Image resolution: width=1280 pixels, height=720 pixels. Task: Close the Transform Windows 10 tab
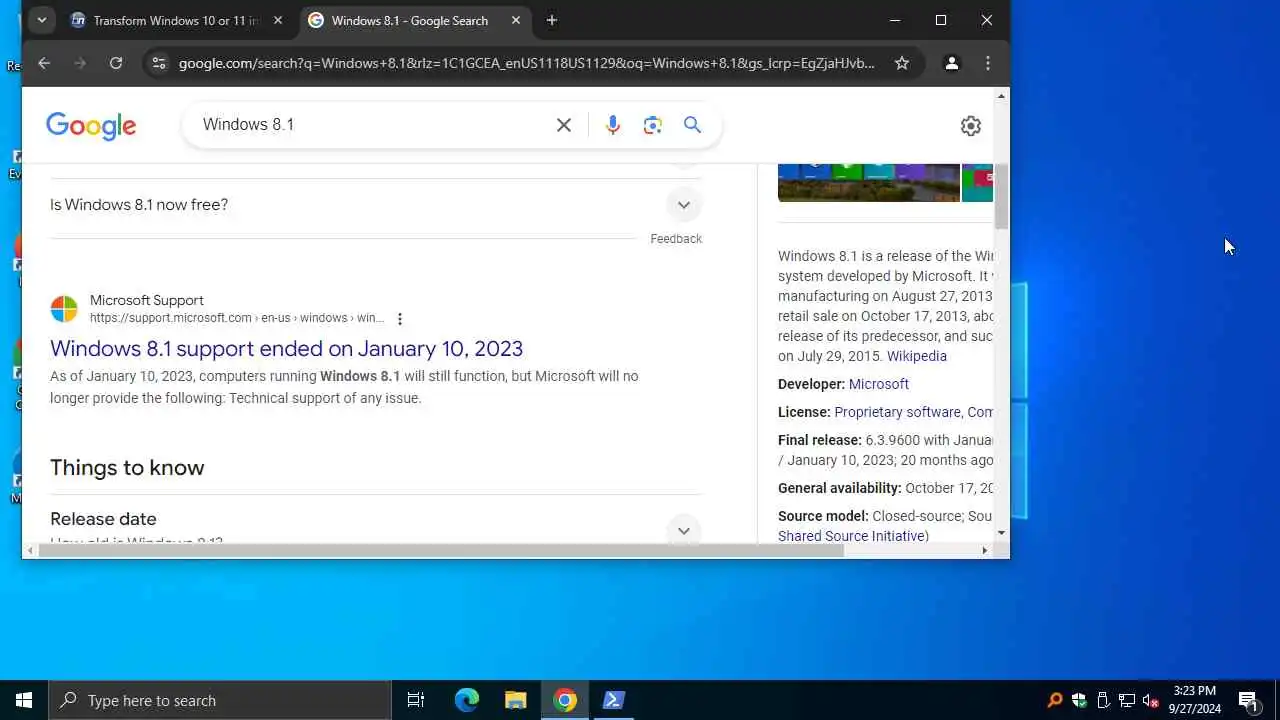pyautogui.click(x=278, y=20)
